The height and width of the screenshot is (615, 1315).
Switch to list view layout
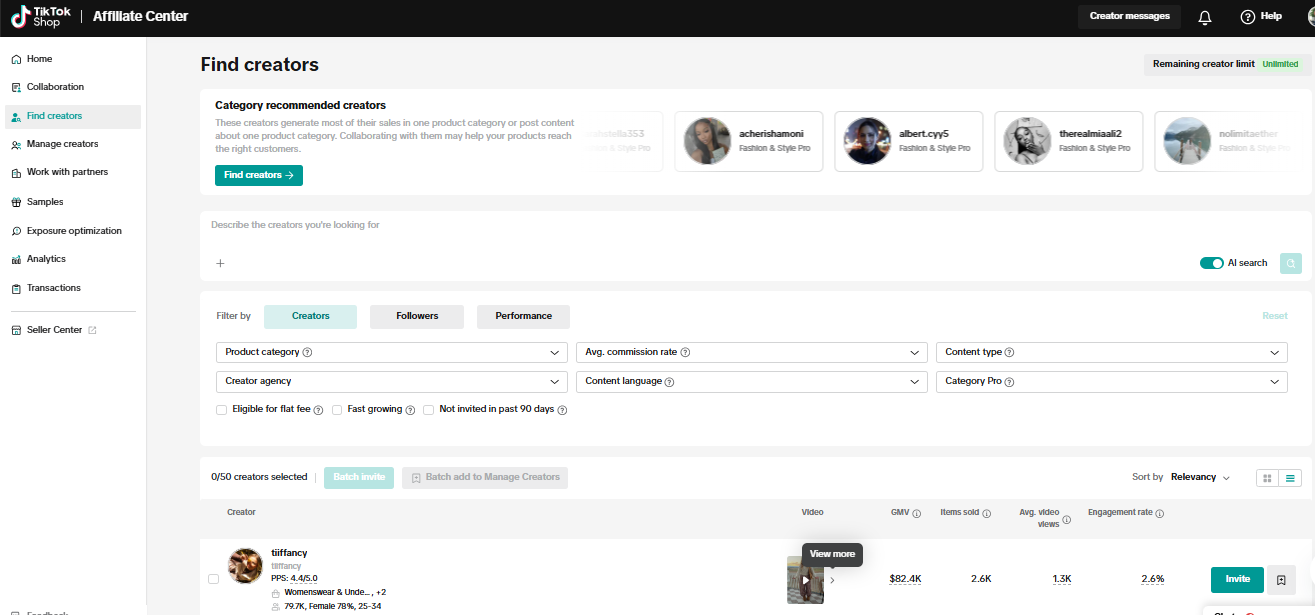pyautogui.click(x=1291, y=478)
